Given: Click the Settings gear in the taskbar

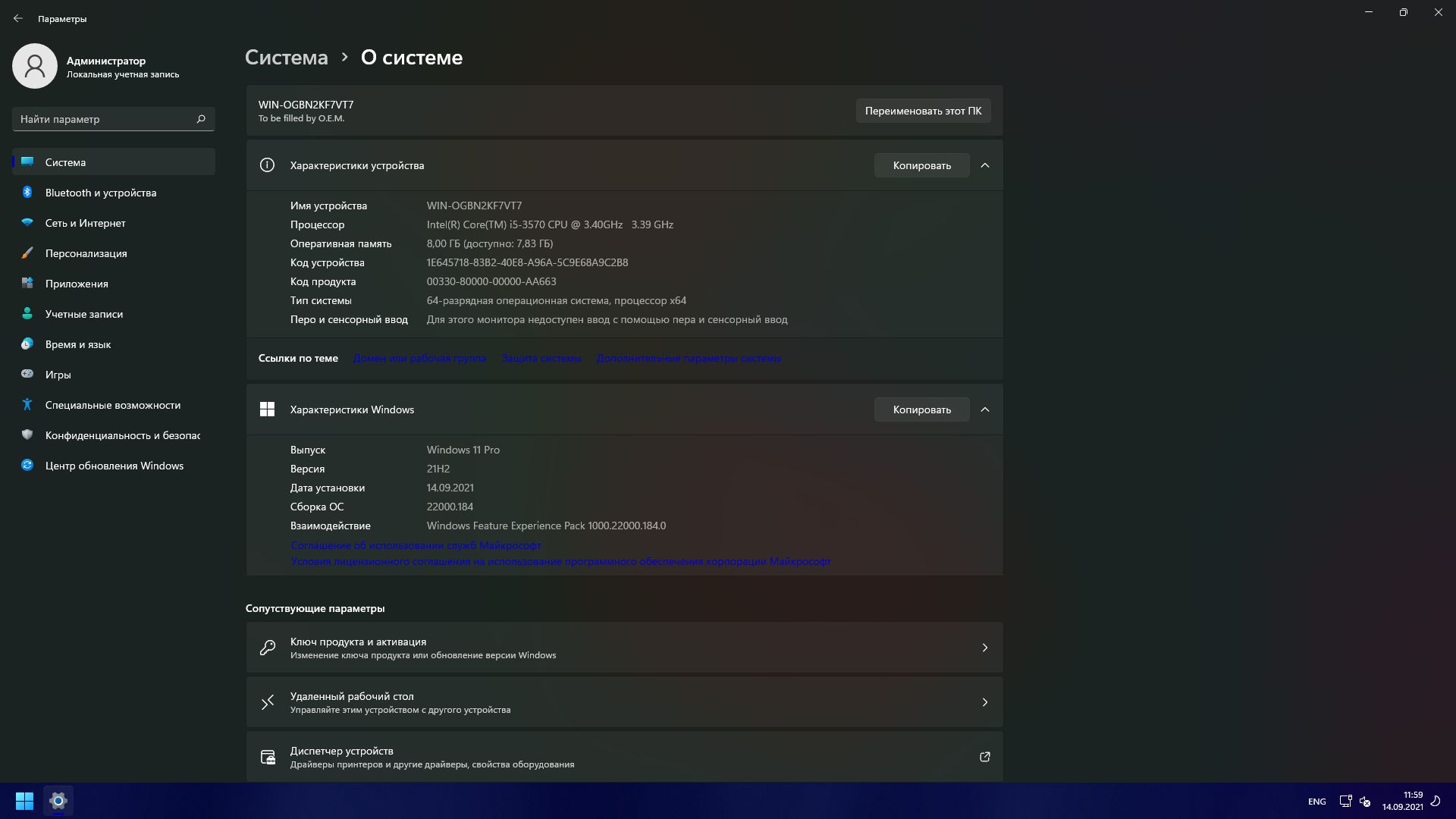Looking at the screenshot, I should tap(58, 801).
